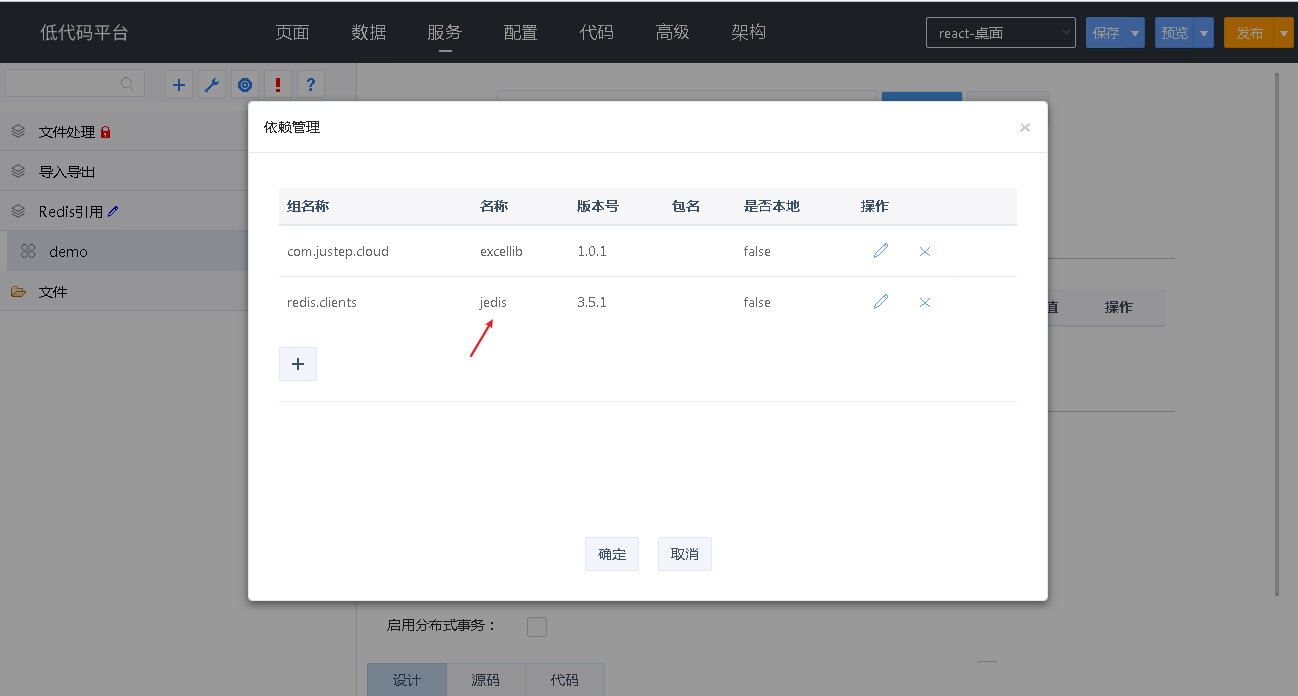Cancel with the 取消 button
The width and height of the screenshot is (1298, 696).
[x=685, y=554]
